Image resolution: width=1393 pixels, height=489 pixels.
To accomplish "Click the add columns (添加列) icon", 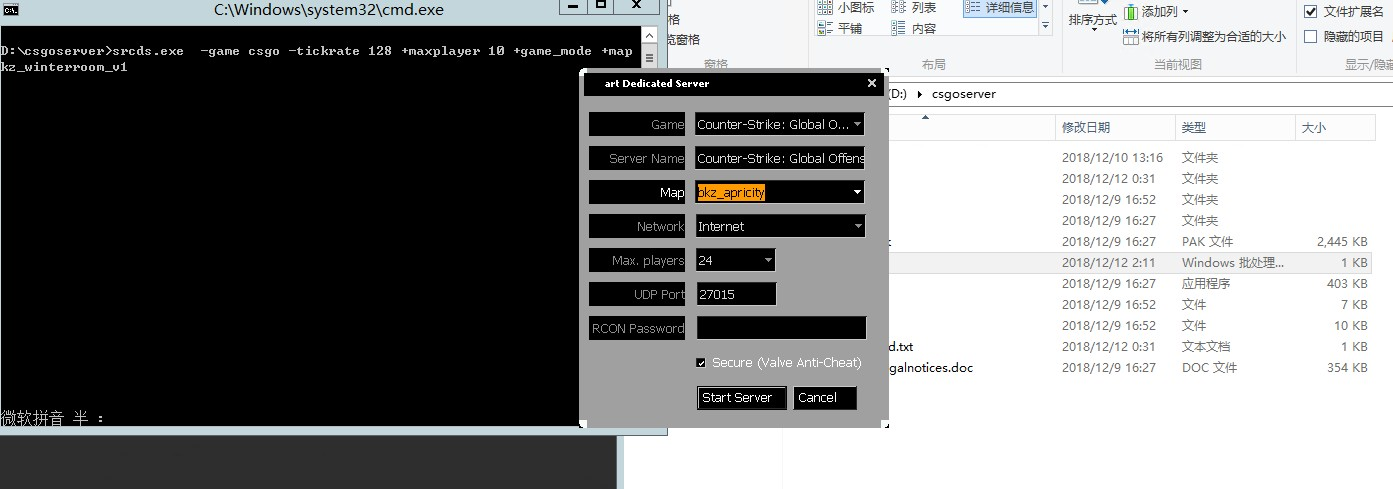I will click(1131, 12).
